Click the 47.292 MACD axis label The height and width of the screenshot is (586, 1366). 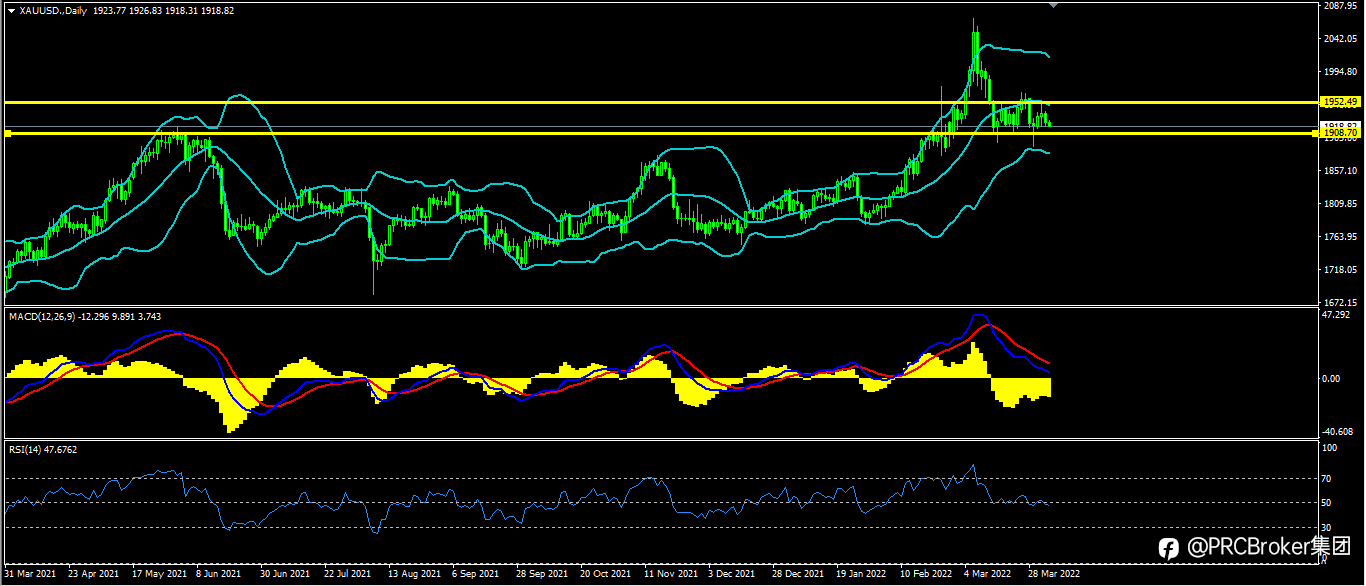click(x=1336, y=314)
